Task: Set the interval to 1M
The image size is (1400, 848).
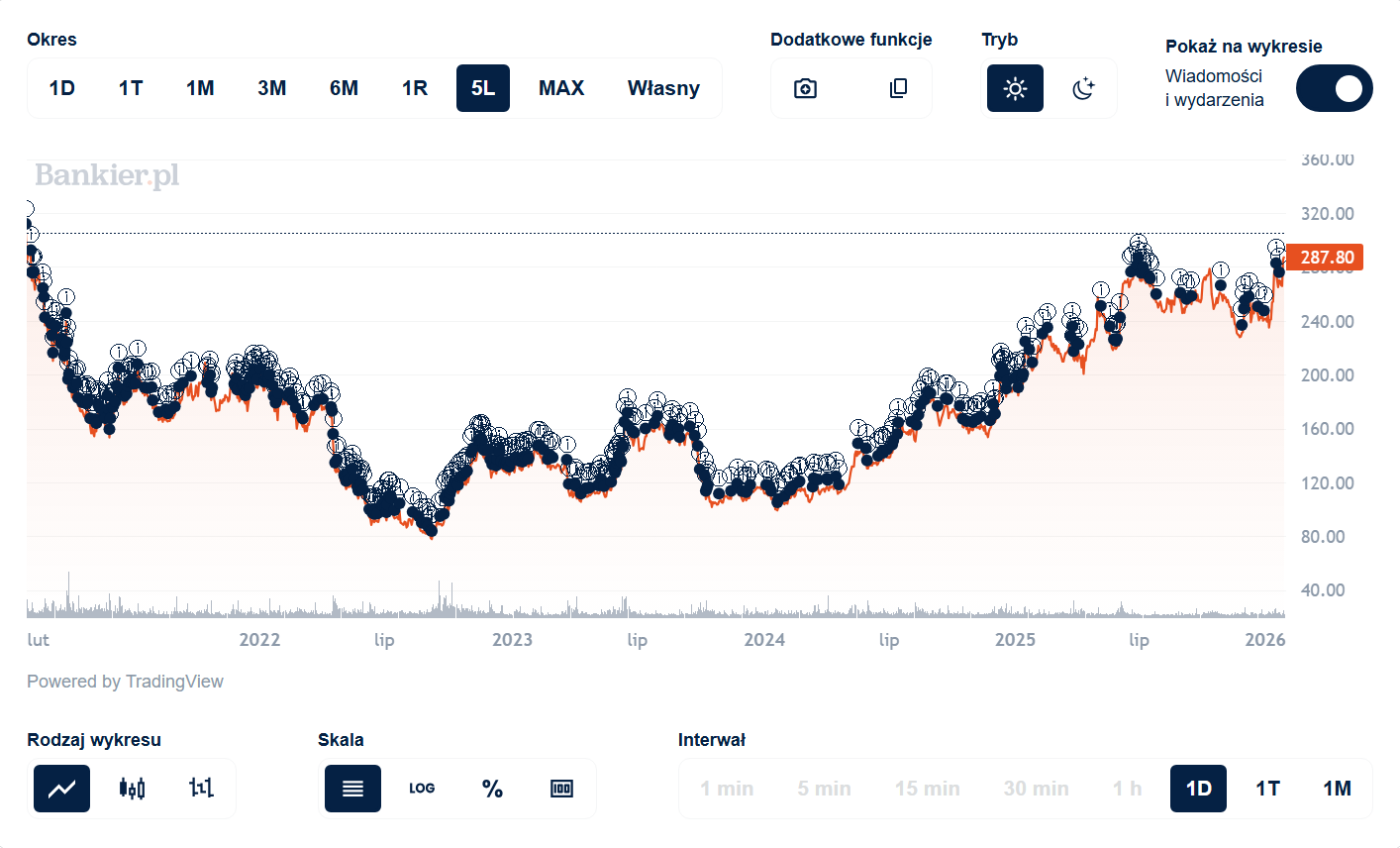Action: [x=1337, y=789]
